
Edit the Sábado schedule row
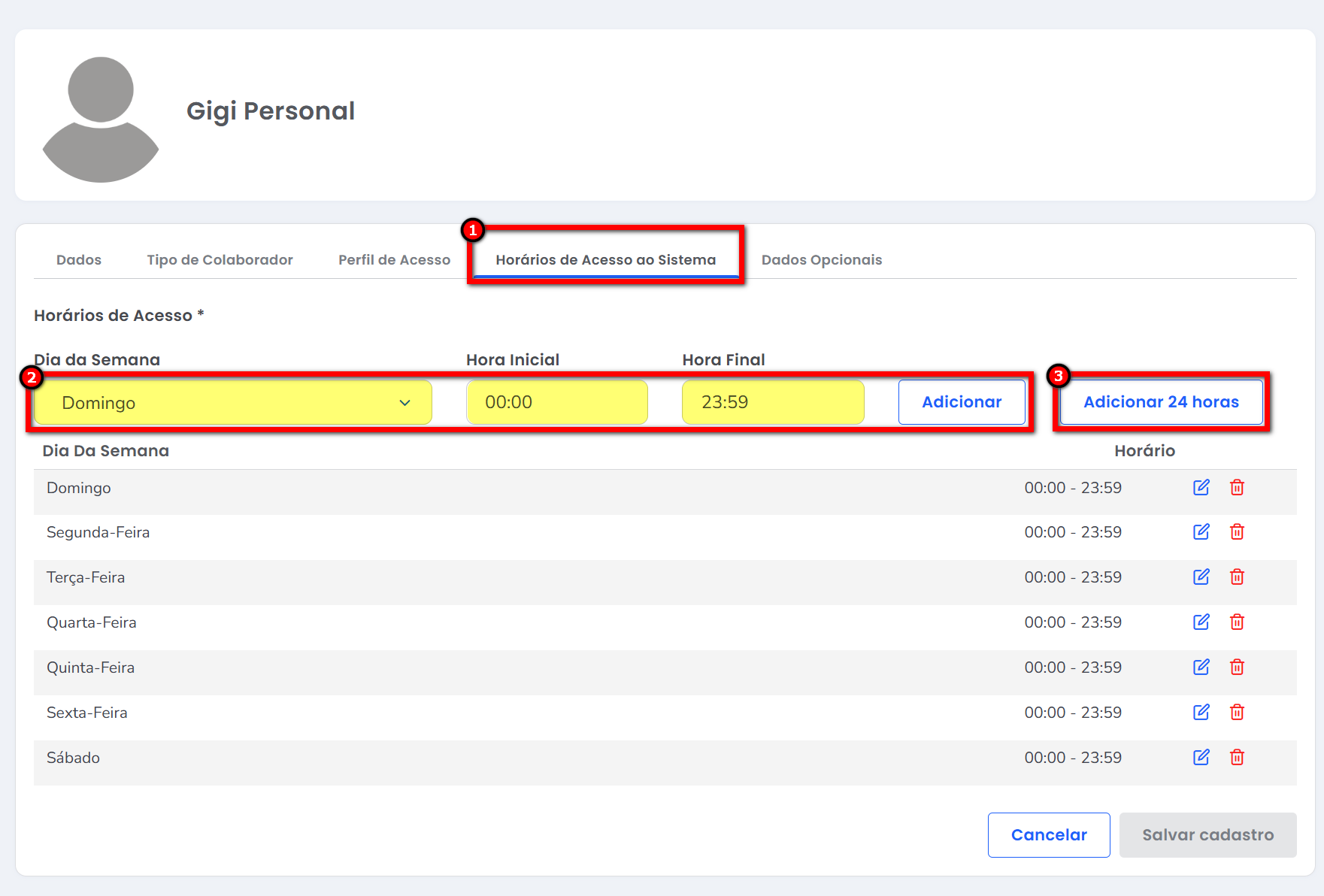[1201, 758]
